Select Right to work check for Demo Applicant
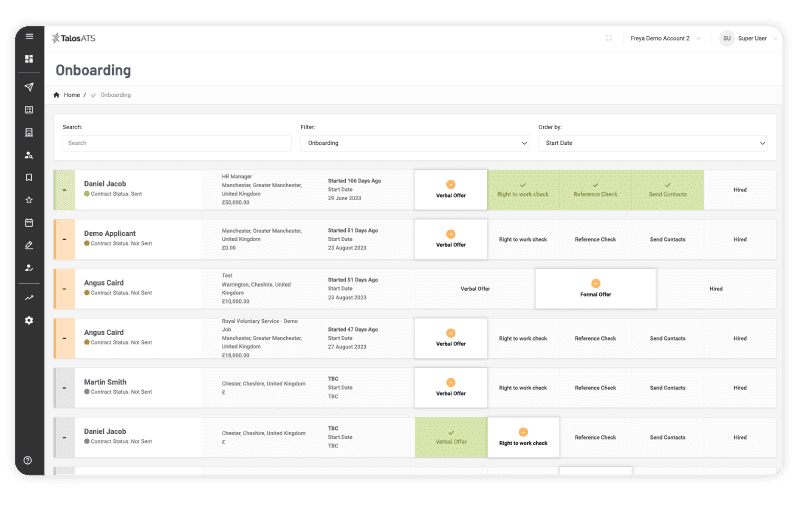800x510 pixels. click(x=523, y=239)
